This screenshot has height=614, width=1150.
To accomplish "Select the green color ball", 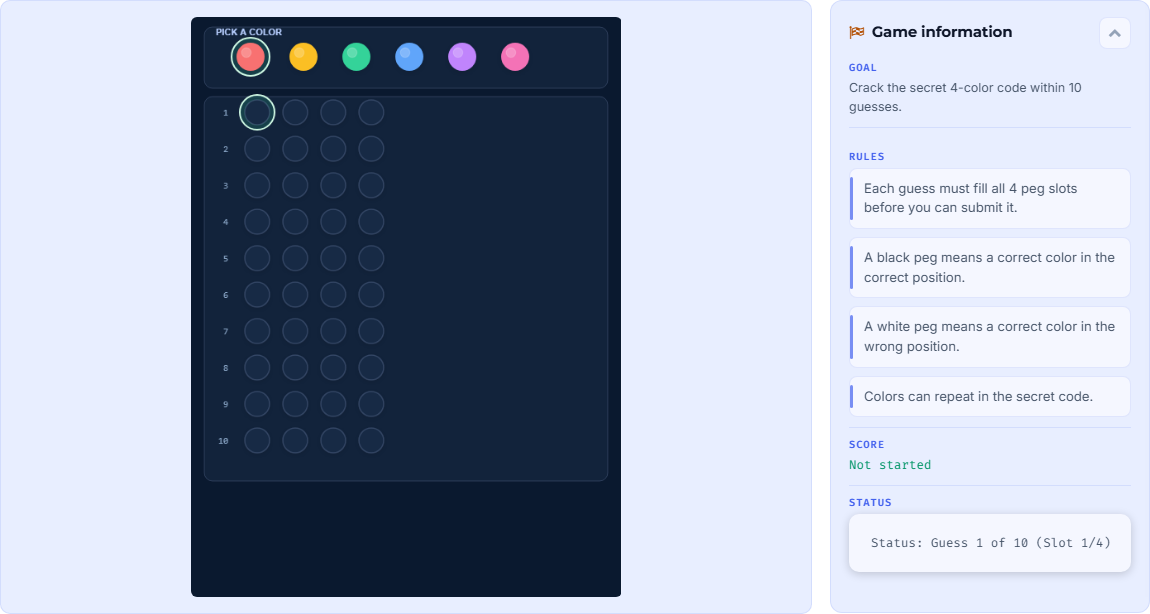I will pos(356,57).
